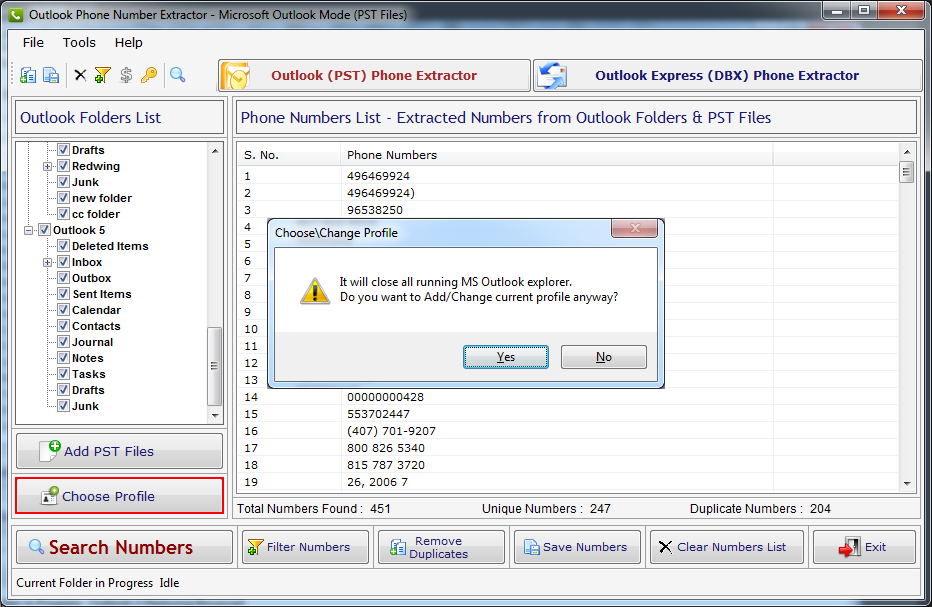The image size is (932, 607).
Task: Click the dollar sign toolbar icon
Action: (x=126, y=75)
